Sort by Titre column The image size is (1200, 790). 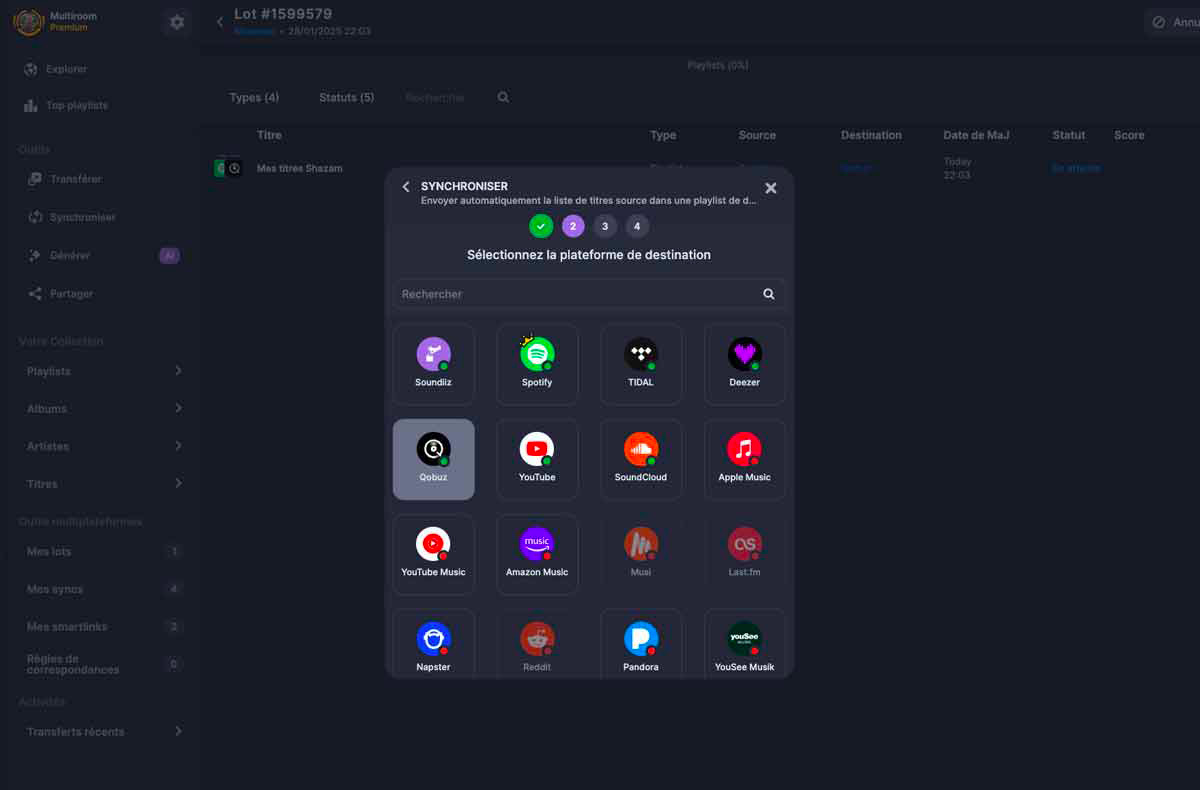pos(269,135)
